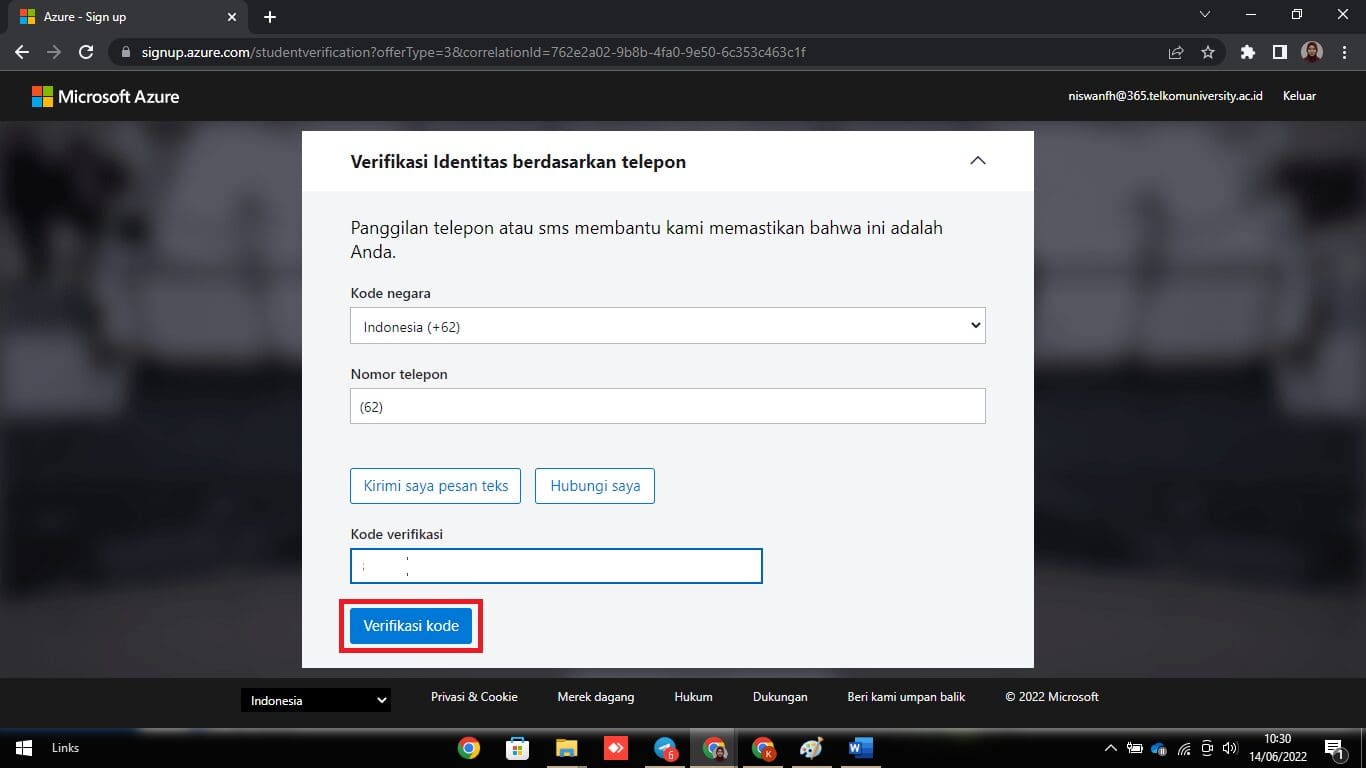This screenshot has height=768, width=1366.
Task: Open the Extensions puzzle icon
Action: tap(1247, 52)
